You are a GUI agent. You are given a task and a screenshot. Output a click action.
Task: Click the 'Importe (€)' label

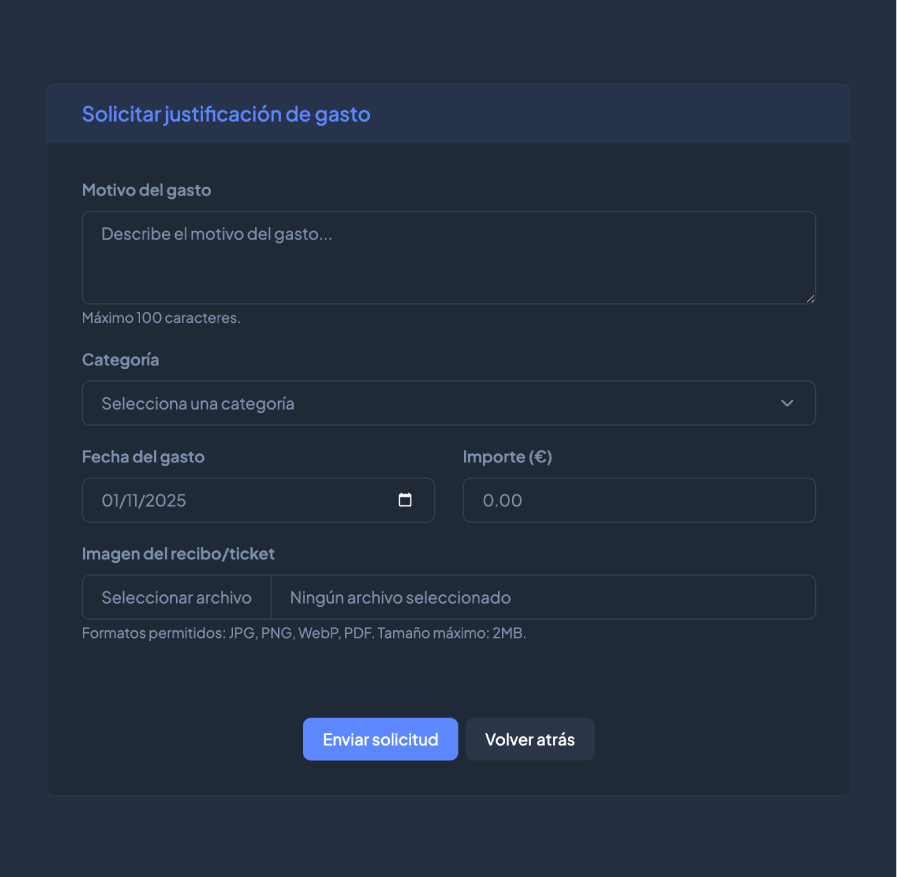point(507,457)
